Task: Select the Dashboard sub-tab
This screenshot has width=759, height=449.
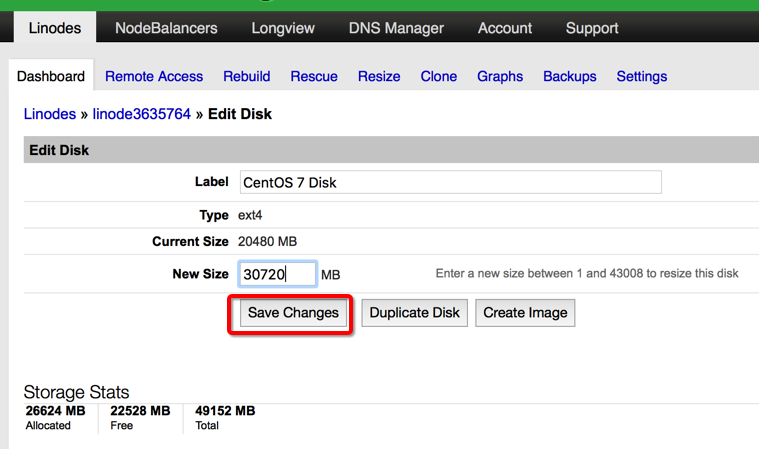Action: [x=51, y=76]
